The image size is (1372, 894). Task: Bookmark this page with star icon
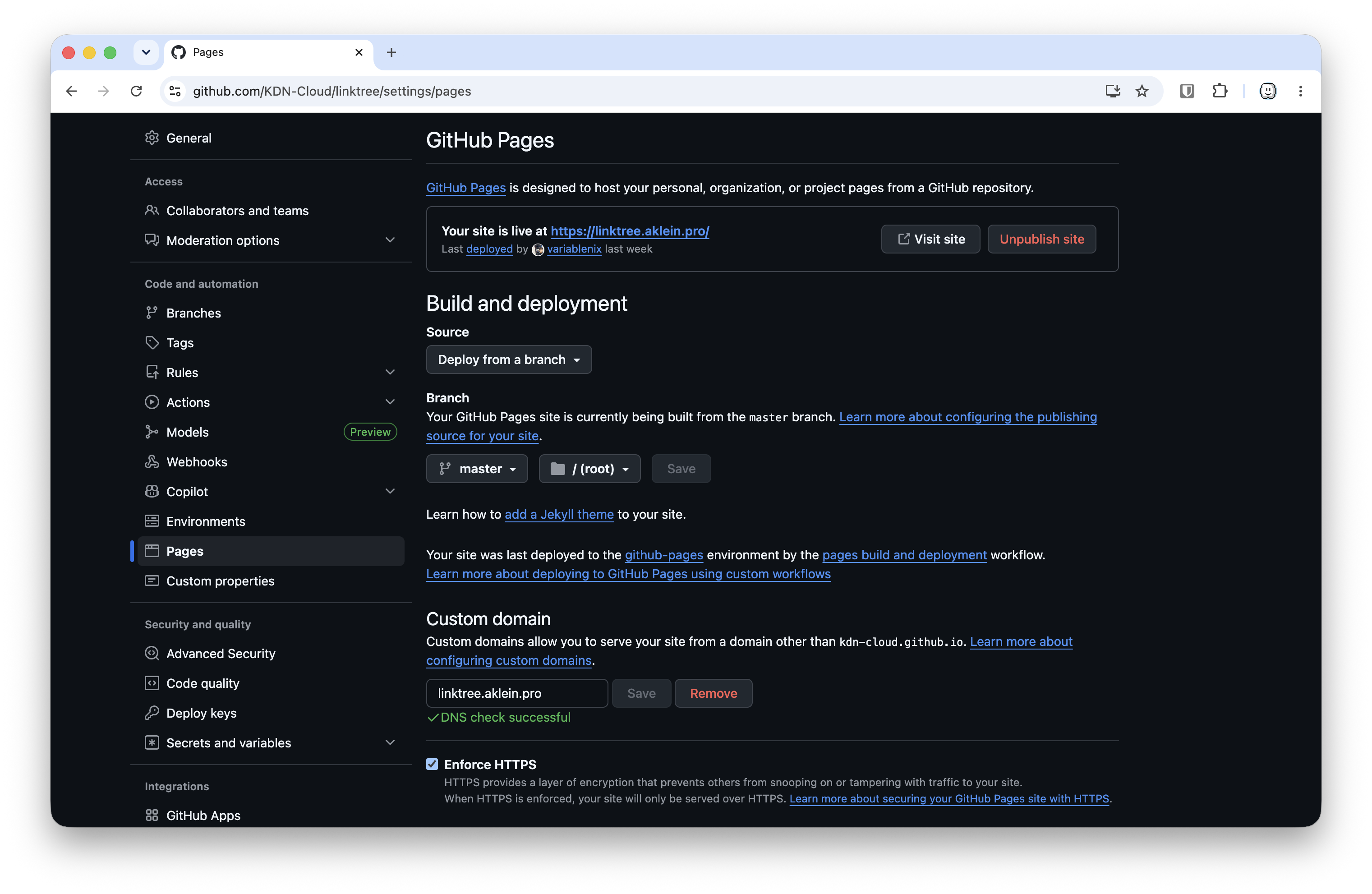pyautogui.click(x=1142, y=91)
